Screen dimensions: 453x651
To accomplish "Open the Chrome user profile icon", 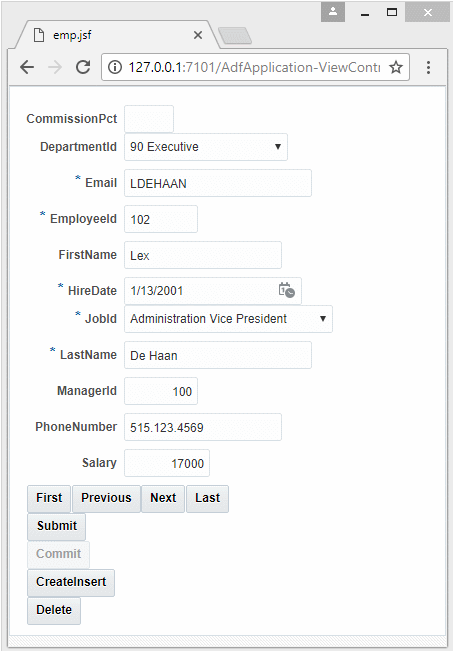I will (333, 12).
